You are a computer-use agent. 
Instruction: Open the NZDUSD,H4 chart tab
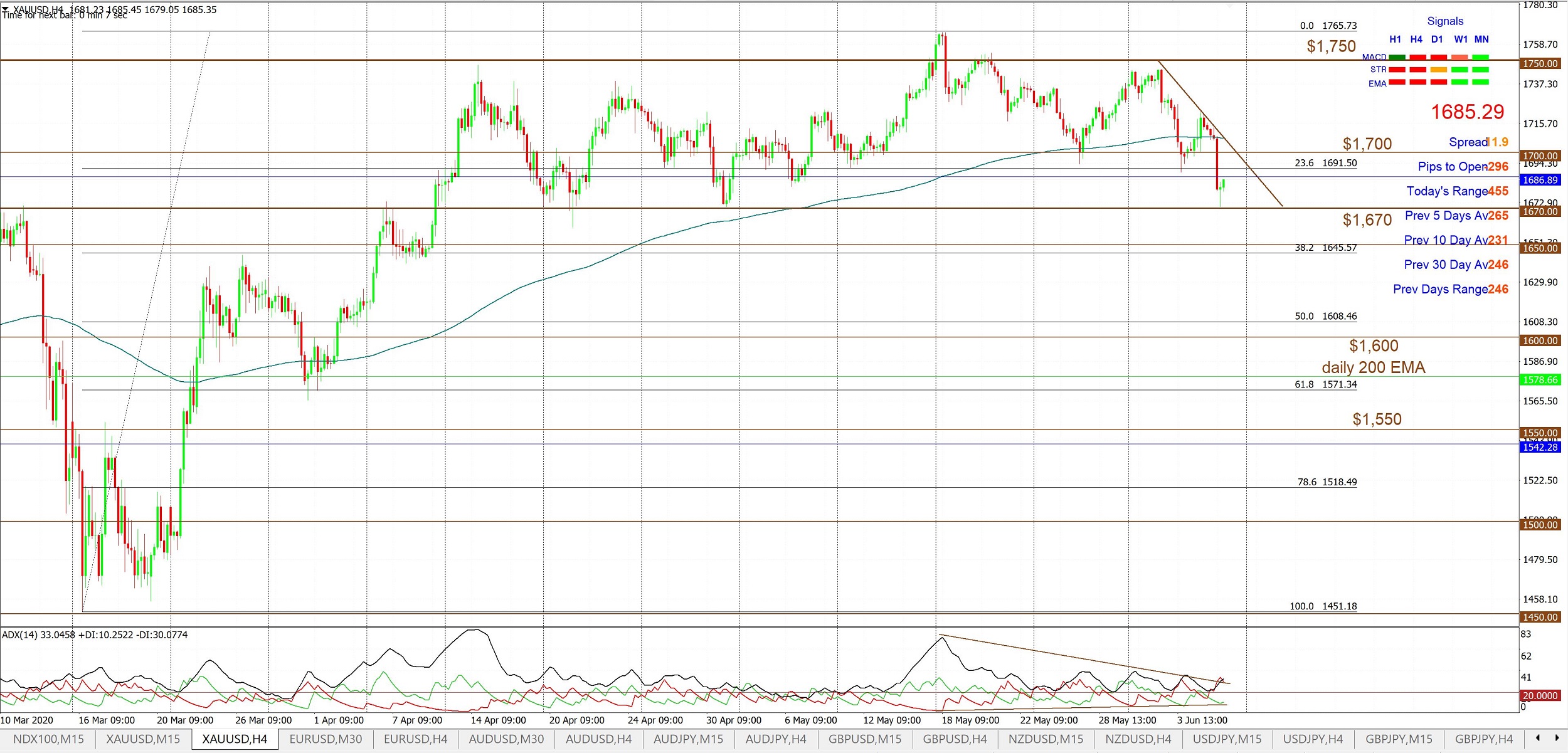[1138, 739]
